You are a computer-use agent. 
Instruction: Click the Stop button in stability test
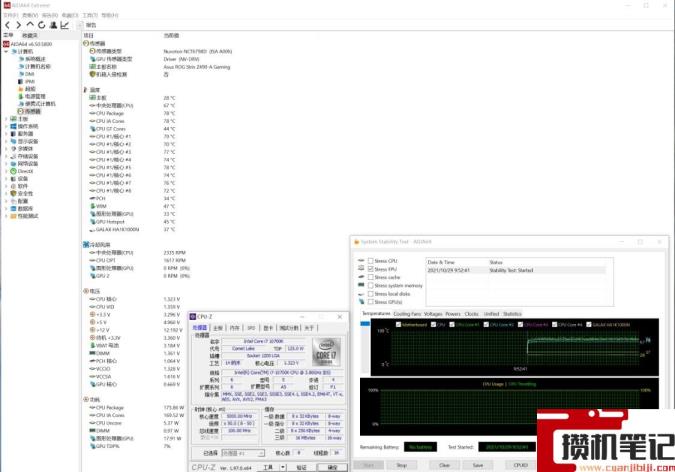pos(402,465)
